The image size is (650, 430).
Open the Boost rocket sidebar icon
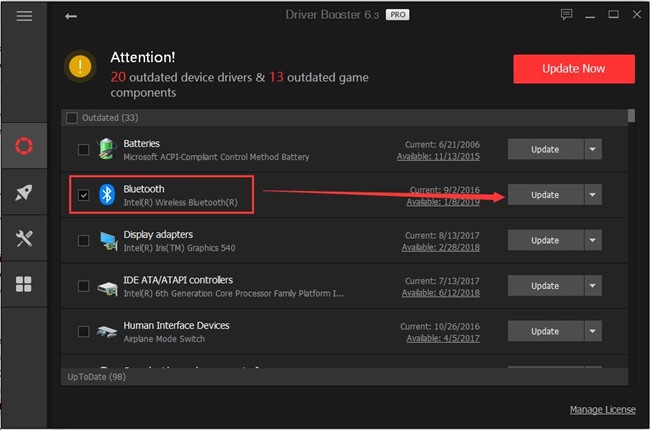point(24,192)
